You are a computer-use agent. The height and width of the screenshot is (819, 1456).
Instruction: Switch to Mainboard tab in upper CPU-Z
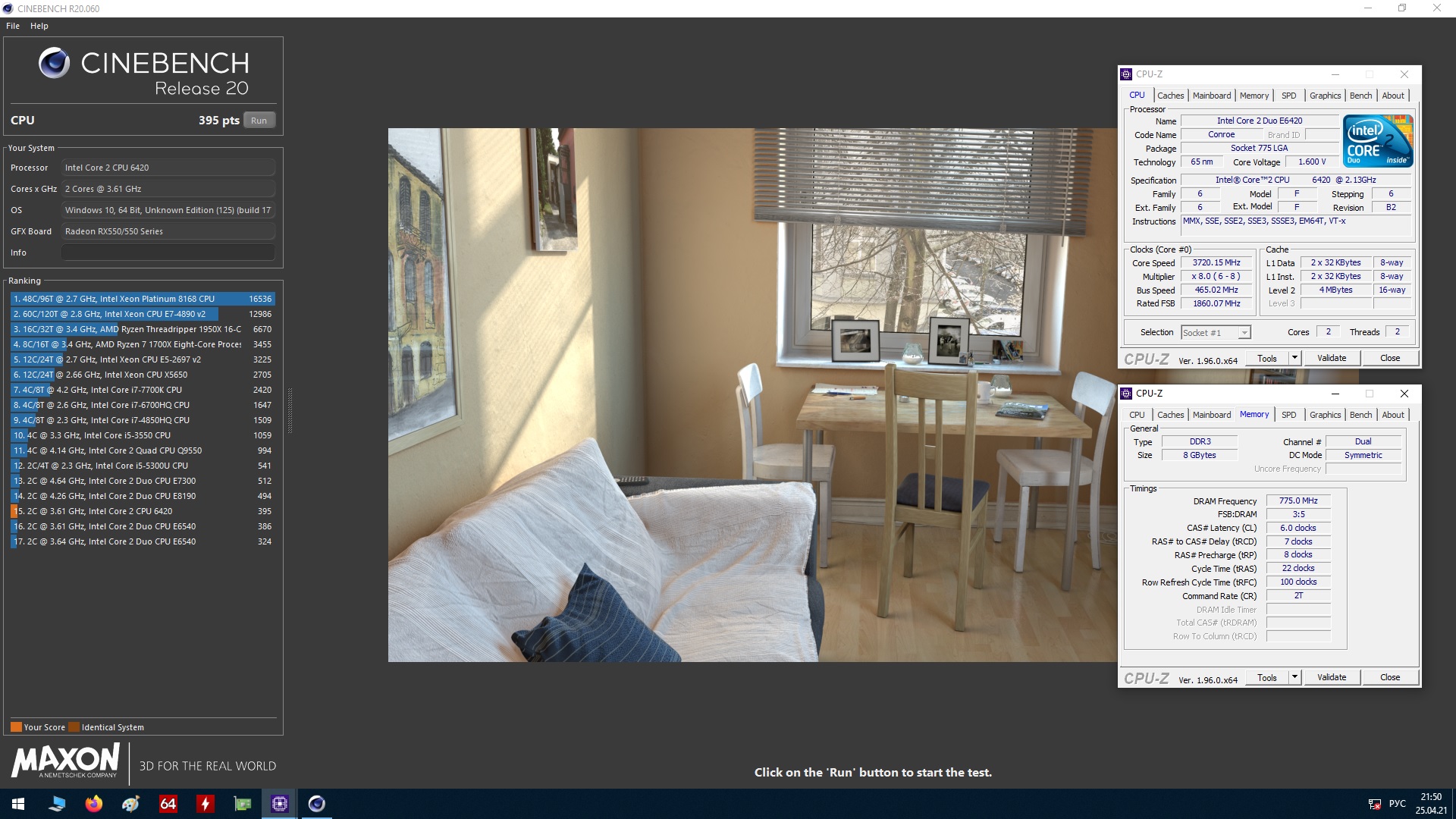point(1212,96)
